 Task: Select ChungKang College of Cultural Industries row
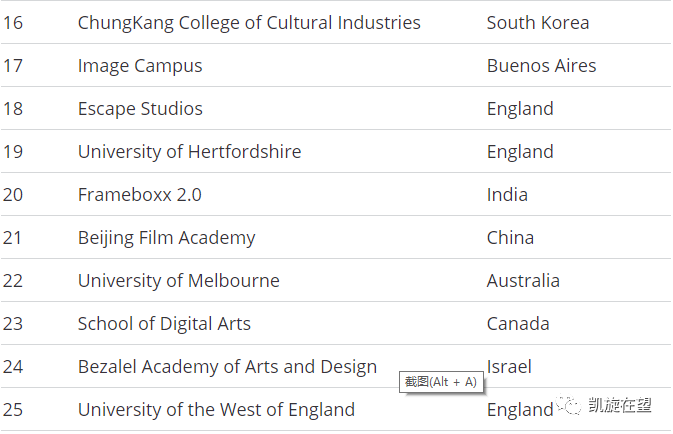click(x=336, y=22)
